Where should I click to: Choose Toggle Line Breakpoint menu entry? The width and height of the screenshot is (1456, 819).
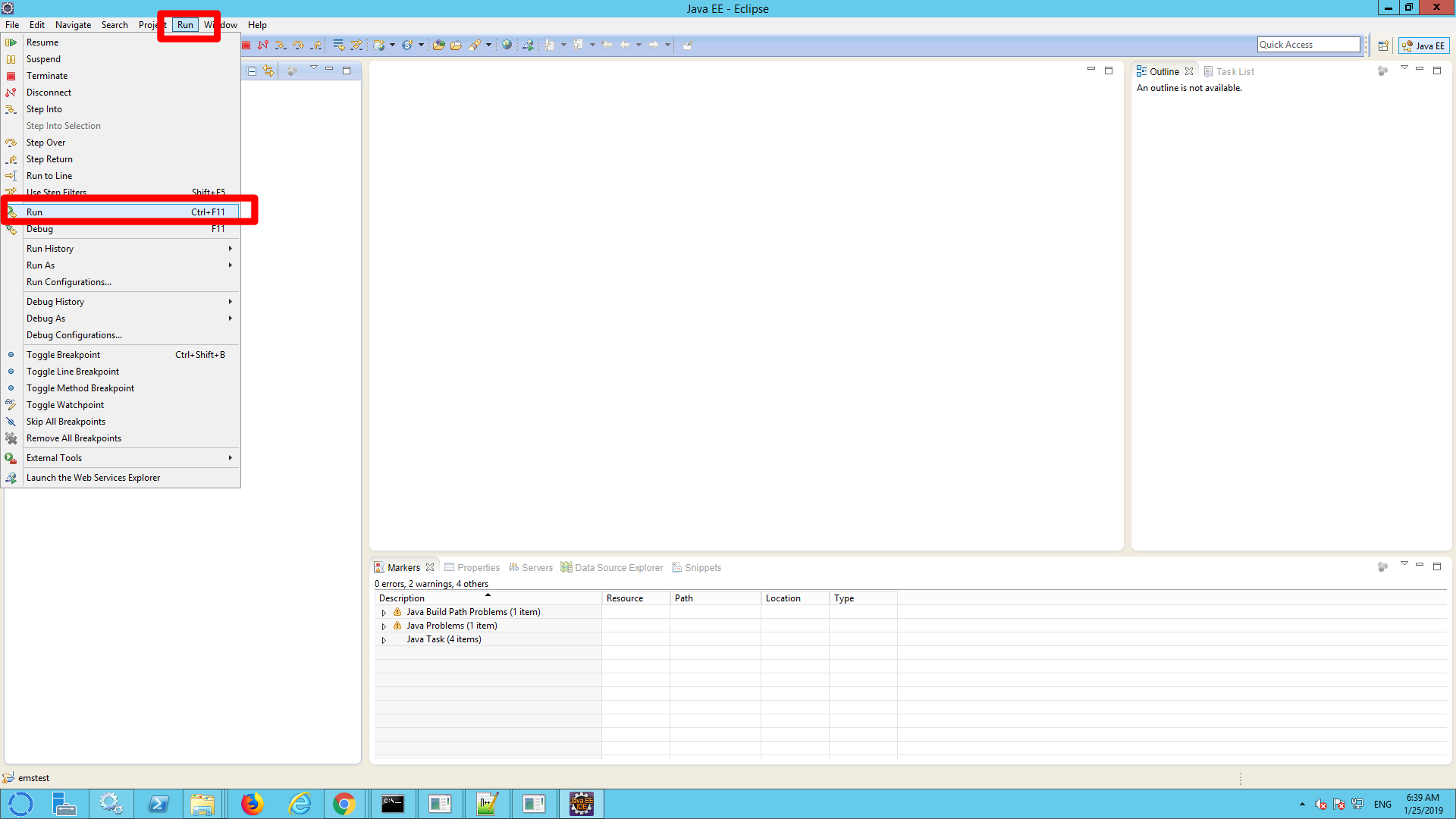[121, 372]
